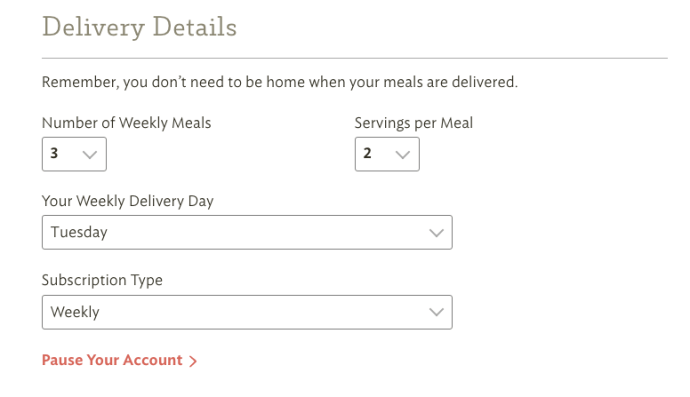Click the chevron arrow in the Servings box

coord(403,154)
